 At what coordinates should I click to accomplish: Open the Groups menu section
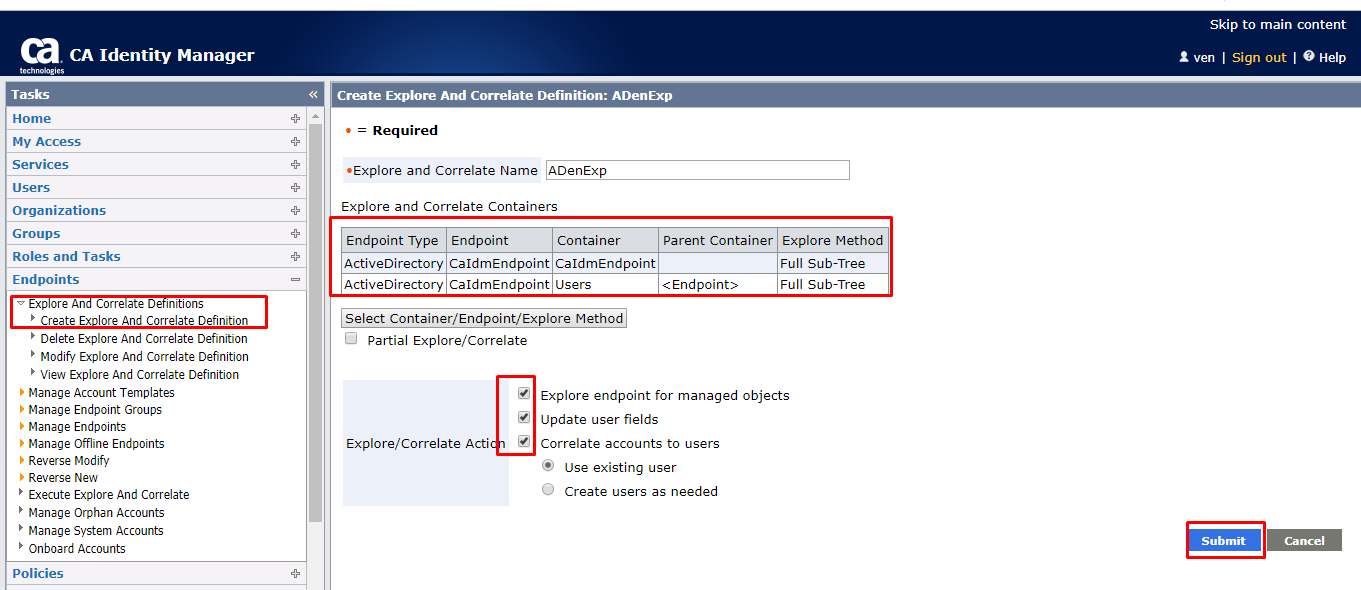[x=36, y=233]
